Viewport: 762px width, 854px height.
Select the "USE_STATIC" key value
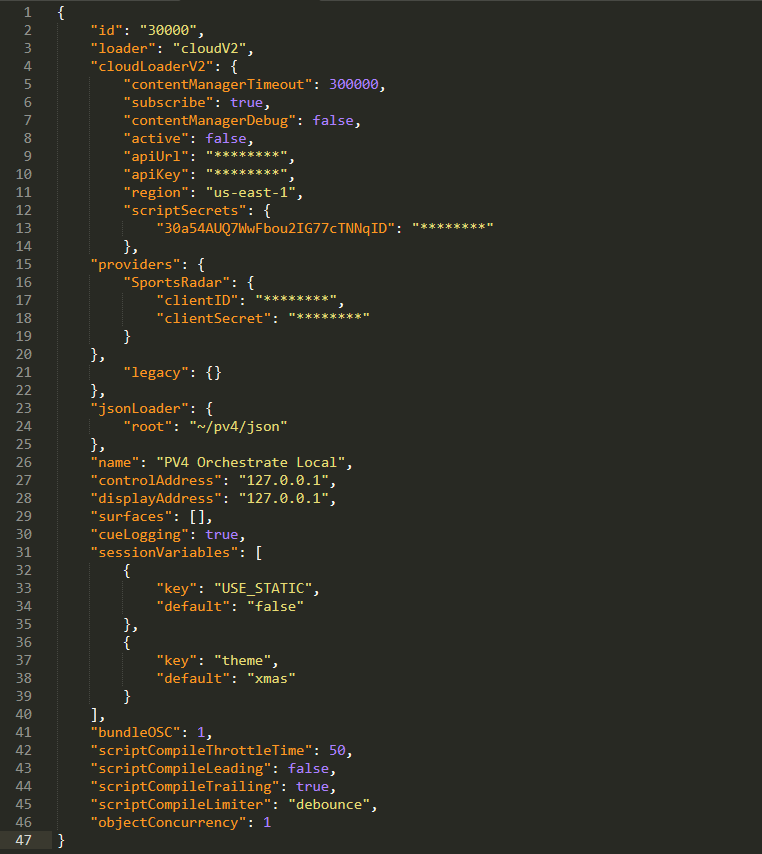pos(263,588)
